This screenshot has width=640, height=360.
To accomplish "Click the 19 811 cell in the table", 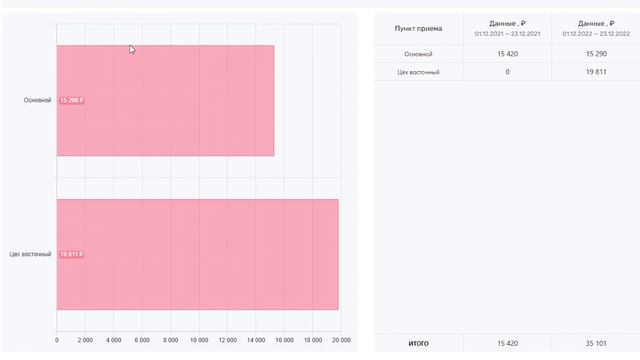I will pos(596,72).
